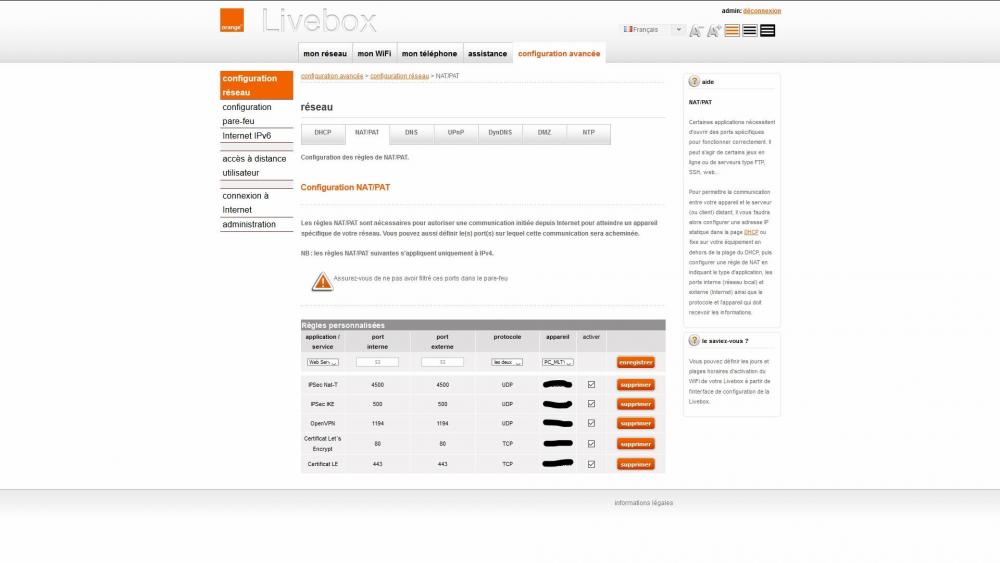The height and width of the screenshot is (563, 1000).
Task: Select 'administration' in the sidebar
Action: (256, 224)
